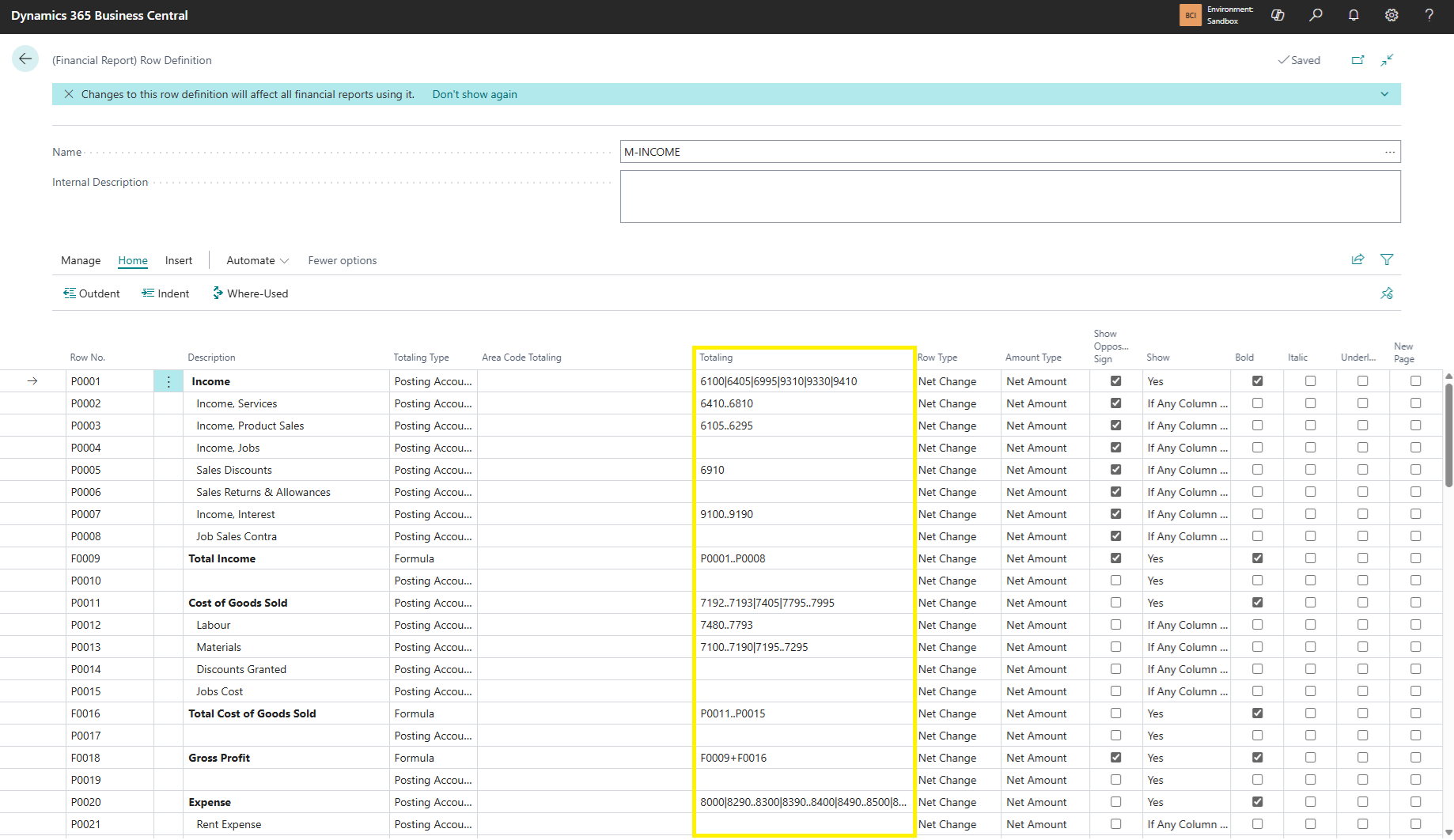Go back using the back arrow
The width and height of the screenshot is (1454, 840).
(25, 59)
